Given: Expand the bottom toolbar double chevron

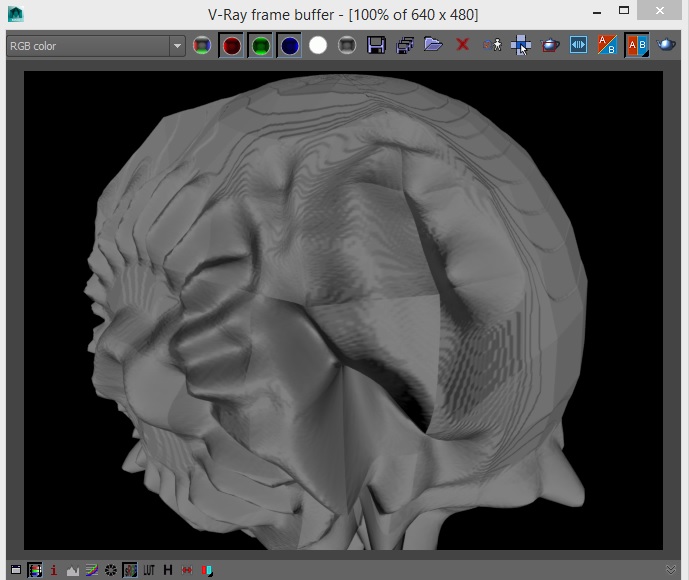Looking at the screenshot, I should click(671, 570).
